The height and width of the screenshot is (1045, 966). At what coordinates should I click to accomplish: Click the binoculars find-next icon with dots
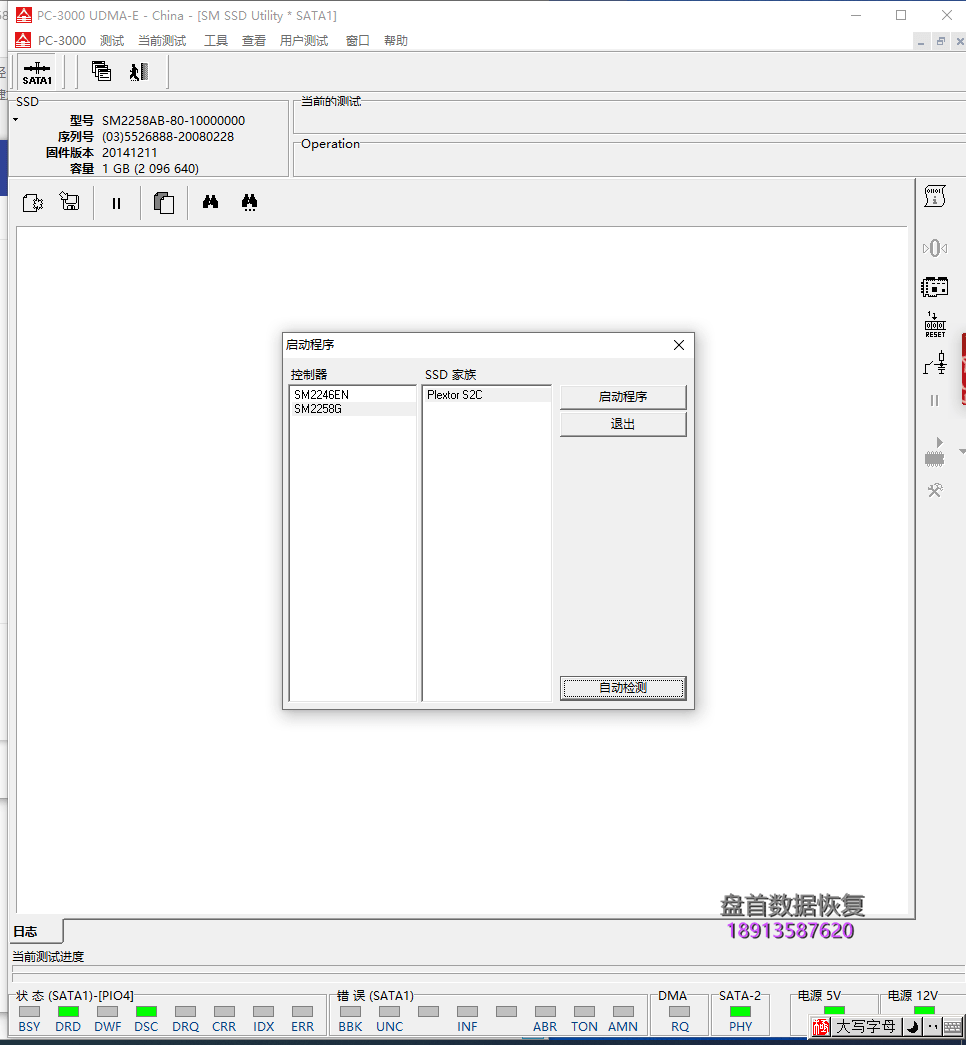[249, 203]
